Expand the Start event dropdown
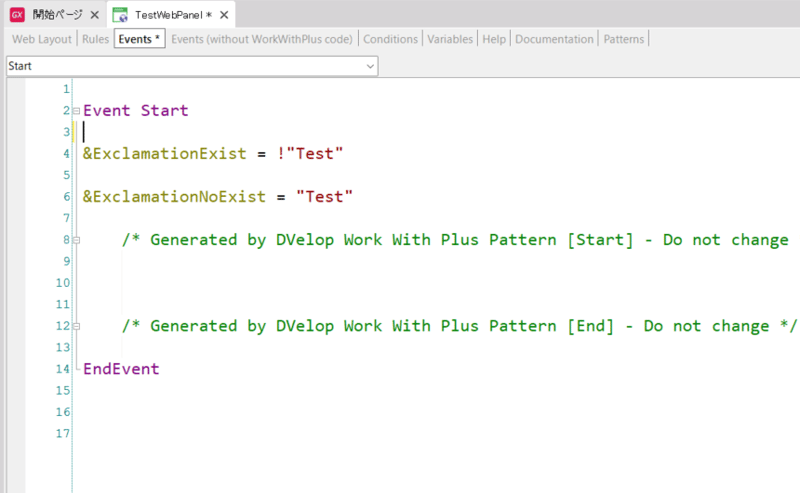Image resolution: width=800 pixels, height=493 pixels. [370, 66]
